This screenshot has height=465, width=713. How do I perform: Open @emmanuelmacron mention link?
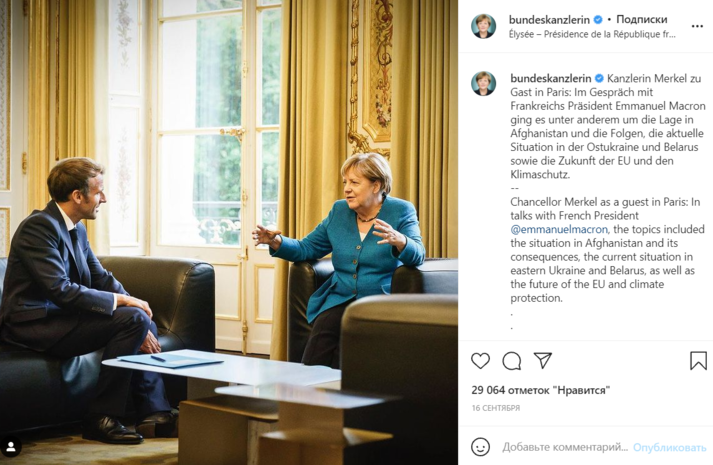559,229
